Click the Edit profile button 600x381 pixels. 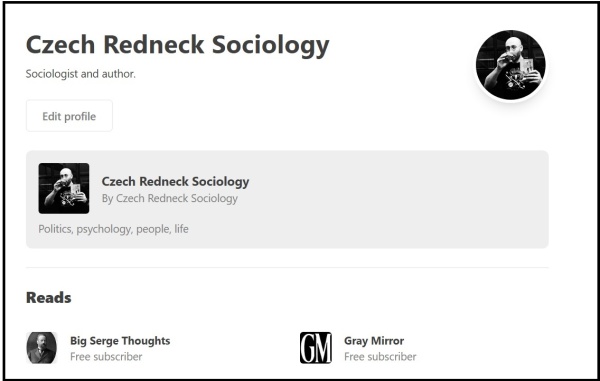[69, 116]
